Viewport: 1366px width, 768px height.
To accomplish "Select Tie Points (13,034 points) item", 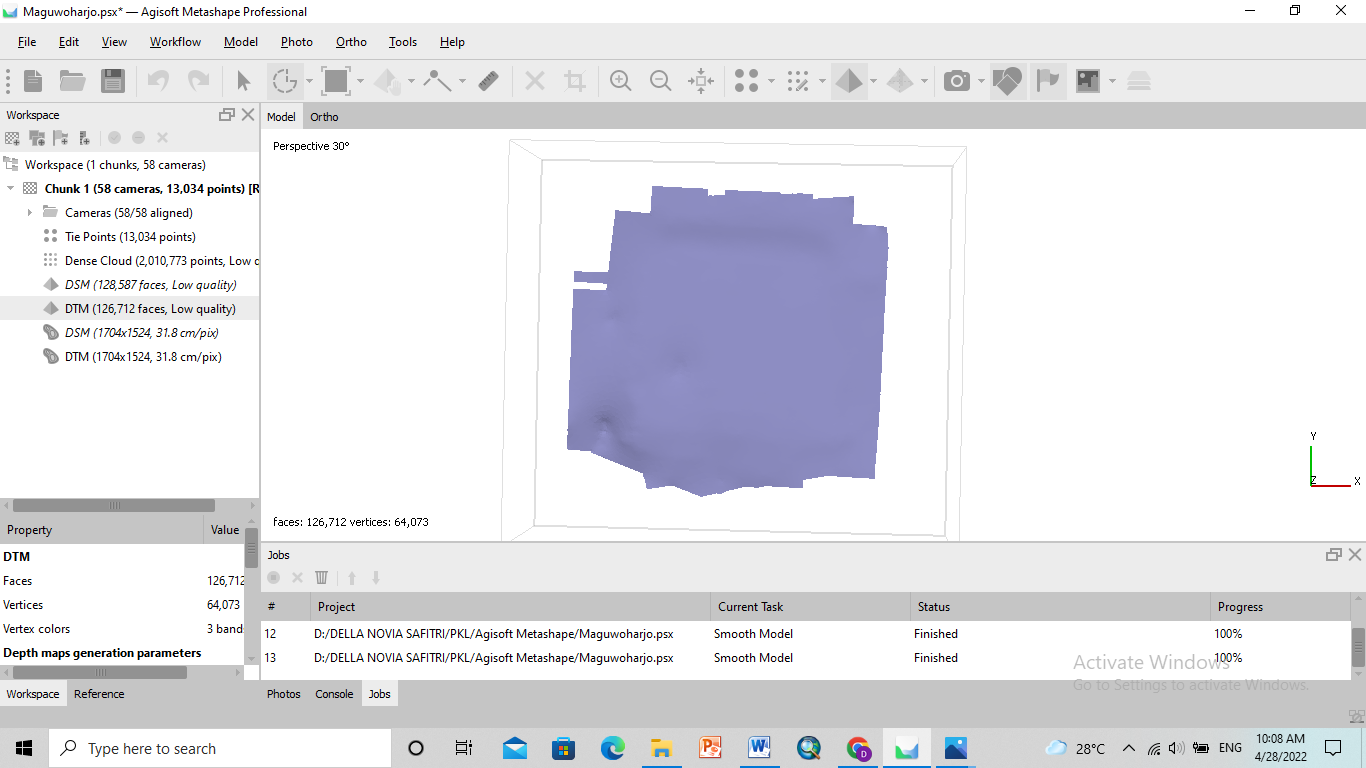I will [130, 237].
